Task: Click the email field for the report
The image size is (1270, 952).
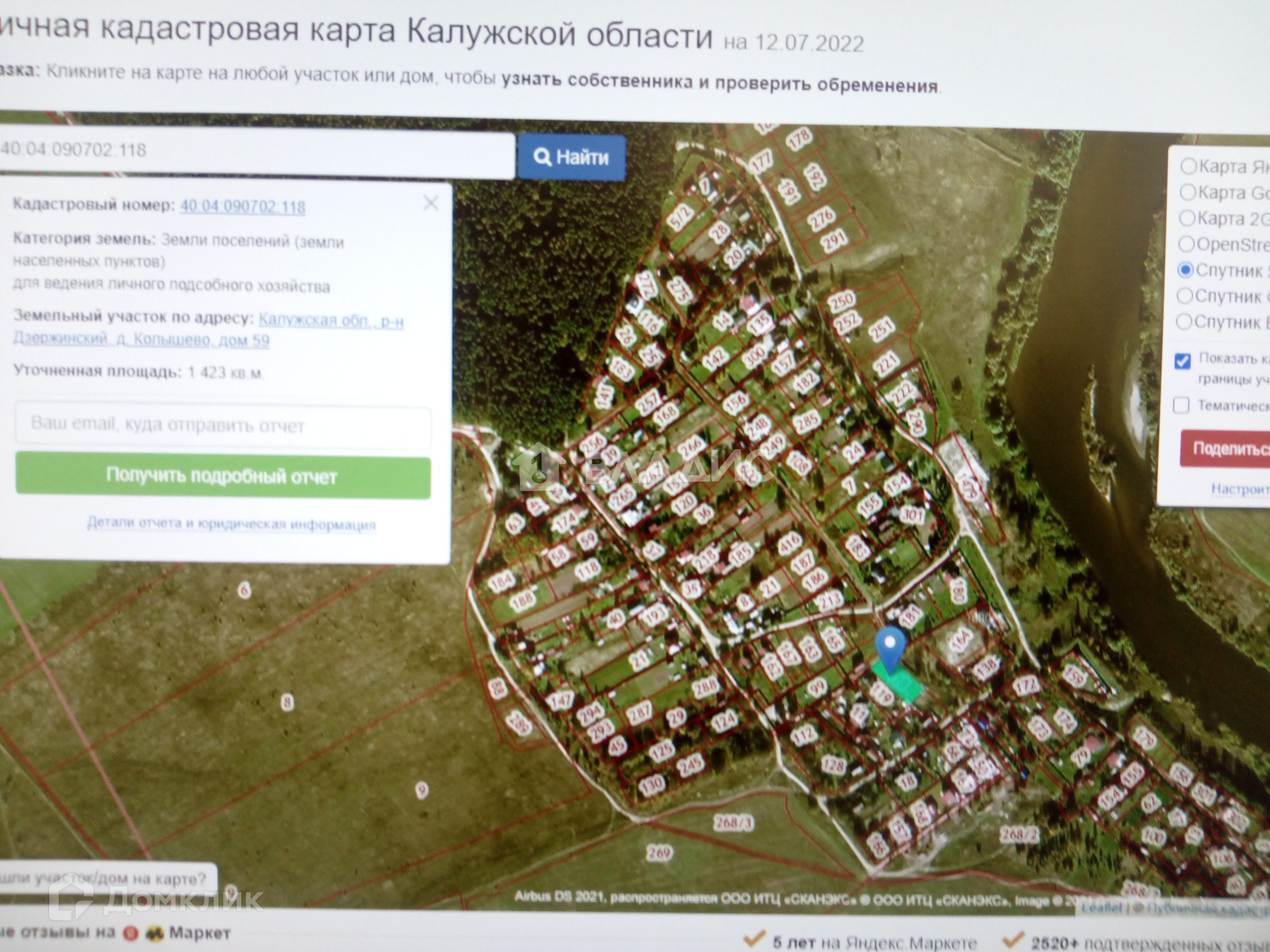Action: pos(223,425)
